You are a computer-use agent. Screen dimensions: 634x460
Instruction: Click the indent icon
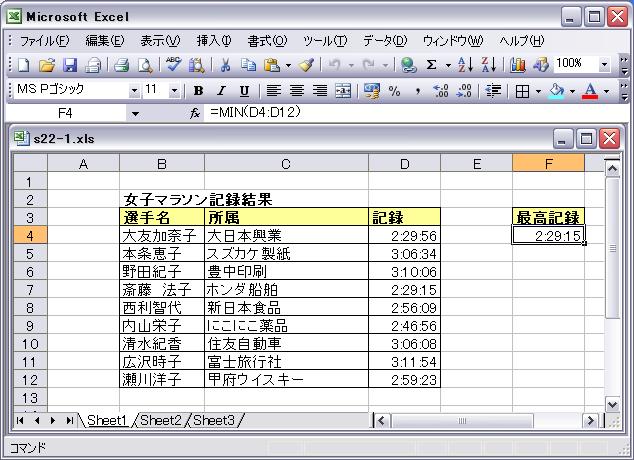(x=493, y=91)
